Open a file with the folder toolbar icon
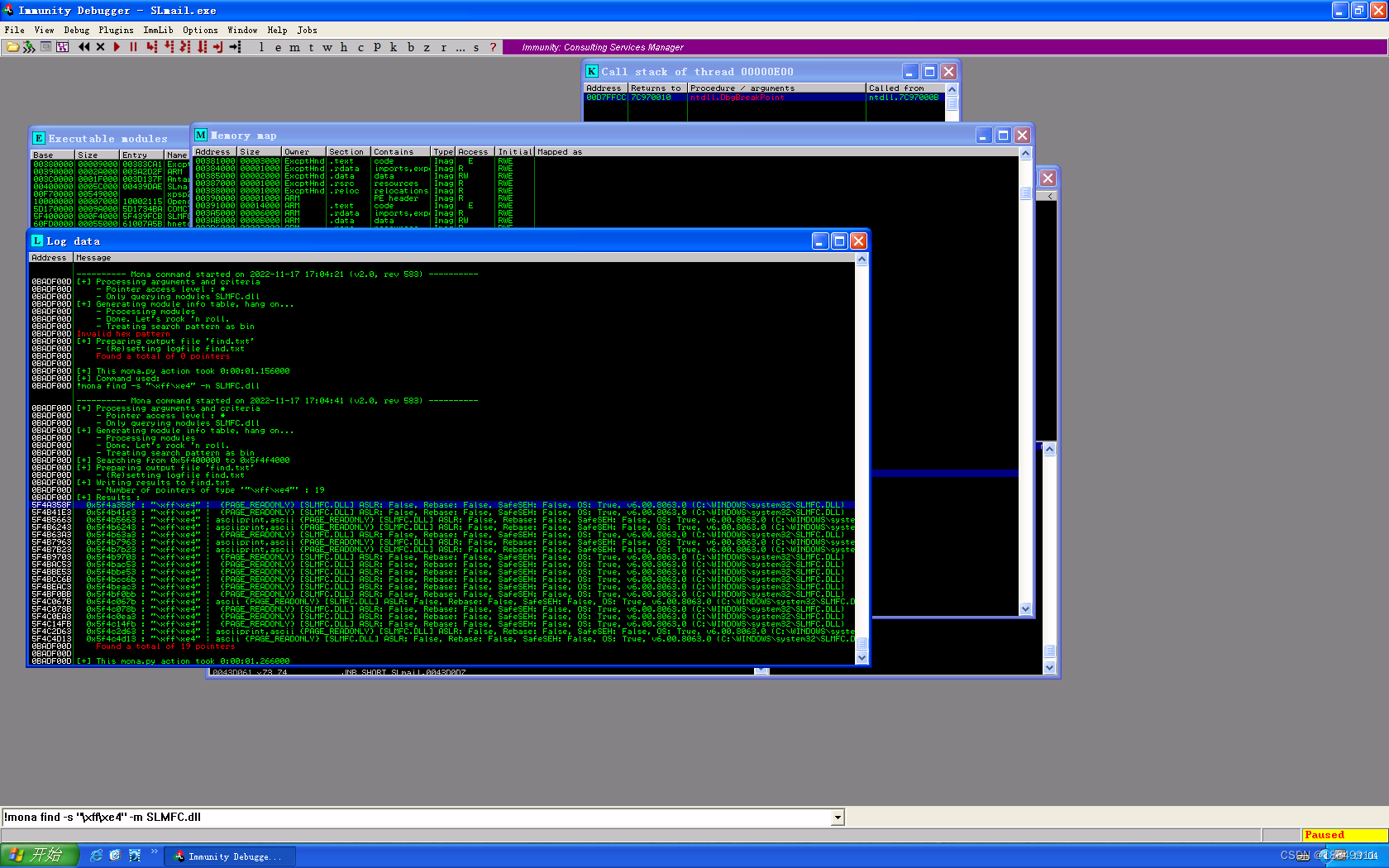The image size is (1389, 868). (12, 47)
